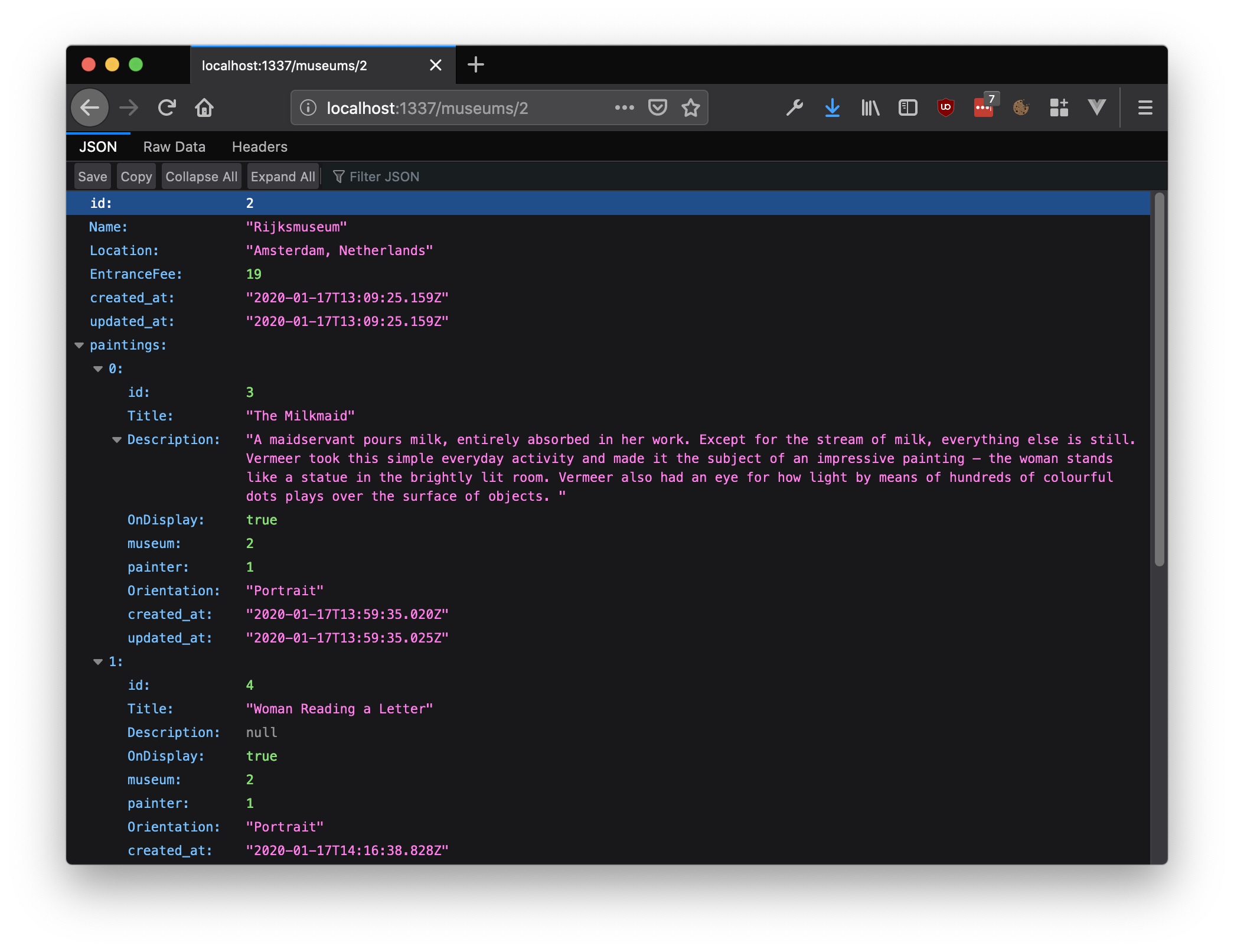Open the hamburger application menu
This screenshot has height=952, width=1234.
click(x=1145, y=107)
